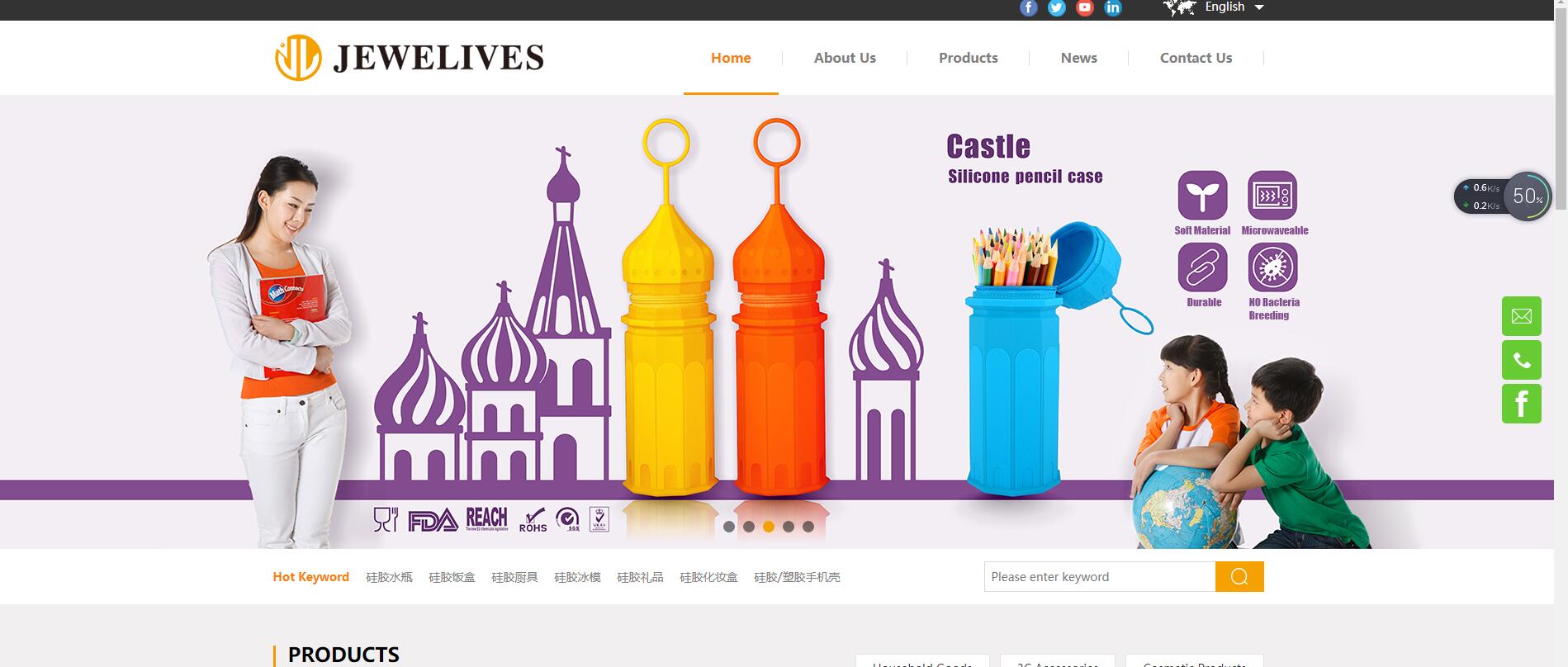This screenshot has height=667, width=1568.
Task: Click the 硅胶水瓶 hot keyword link
Action: (x=389, y=577)
